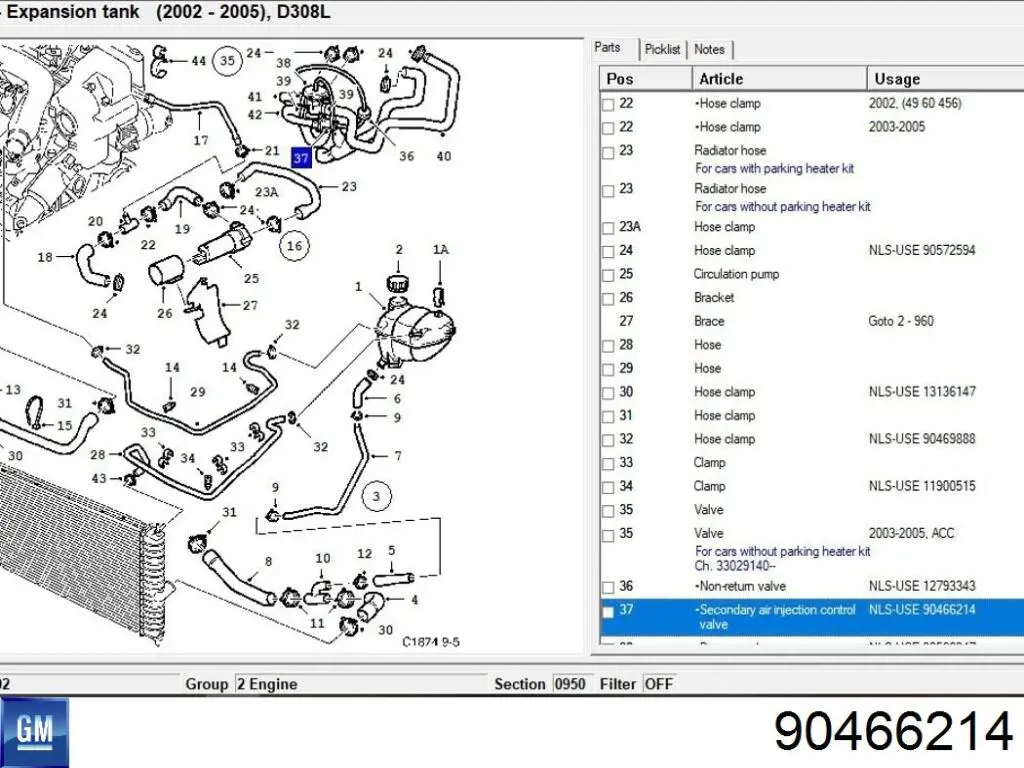Click the Article column header
1024x768 pixels.
click(x=779, y=79)
